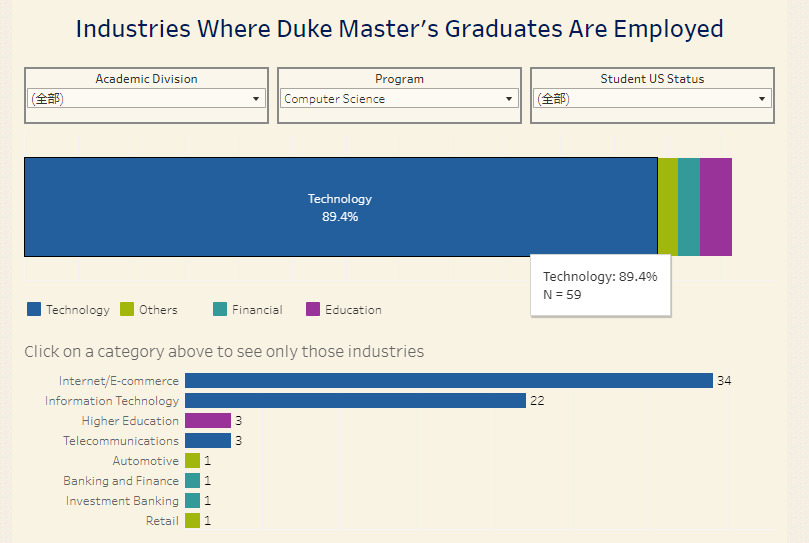
Task: Click the dashboard title Industries Where Duke Master's Graduates
Action: (x=399, y=29)
